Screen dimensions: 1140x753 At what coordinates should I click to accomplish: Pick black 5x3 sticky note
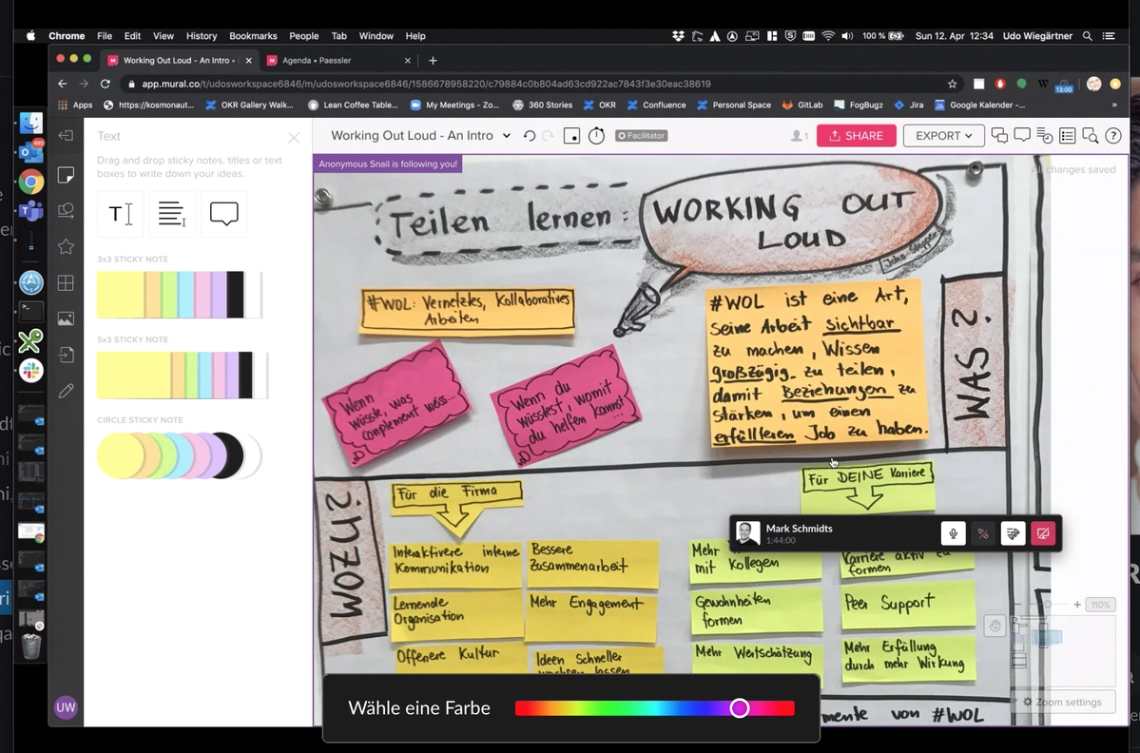(x=245, y=375)
